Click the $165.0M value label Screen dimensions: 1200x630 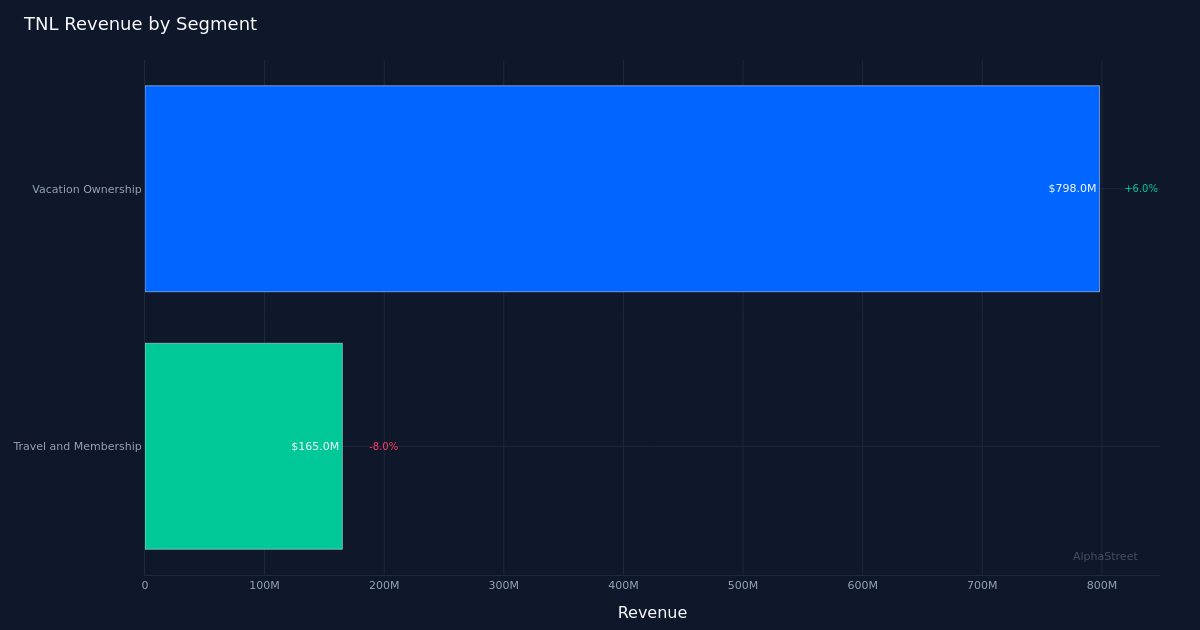pyautogui.click(x=315, y=446)
